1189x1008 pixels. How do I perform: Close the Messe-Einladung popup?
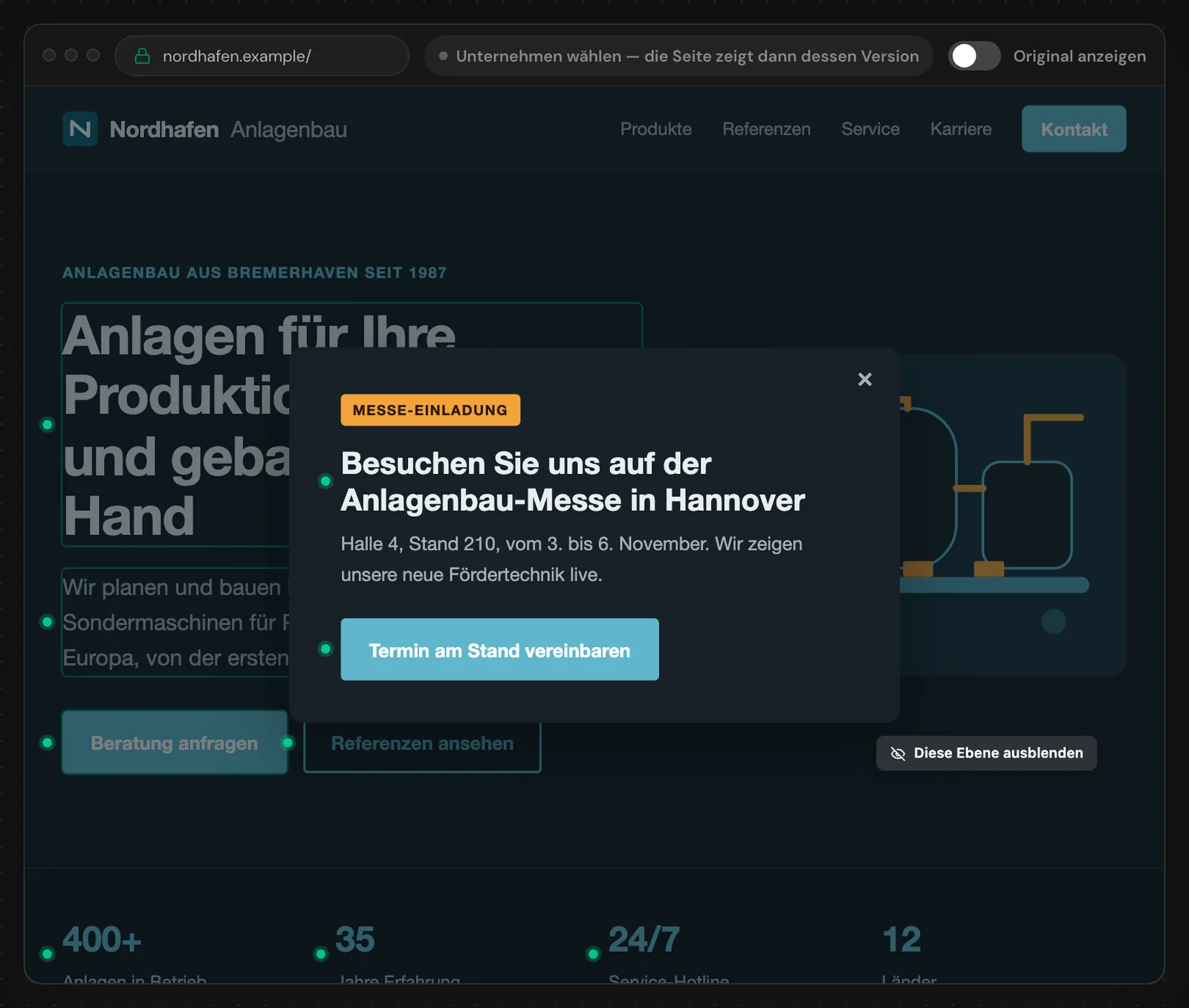[864, 380]
